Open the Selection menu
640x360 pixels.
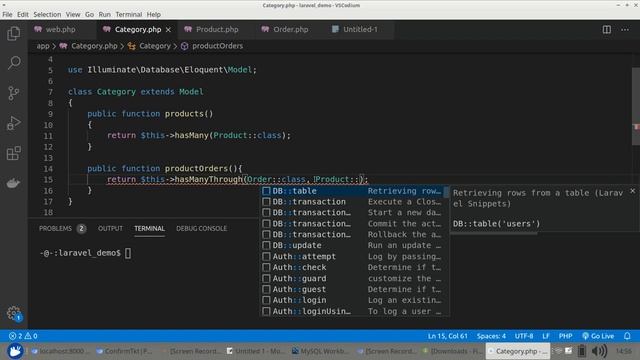point(47,14)
